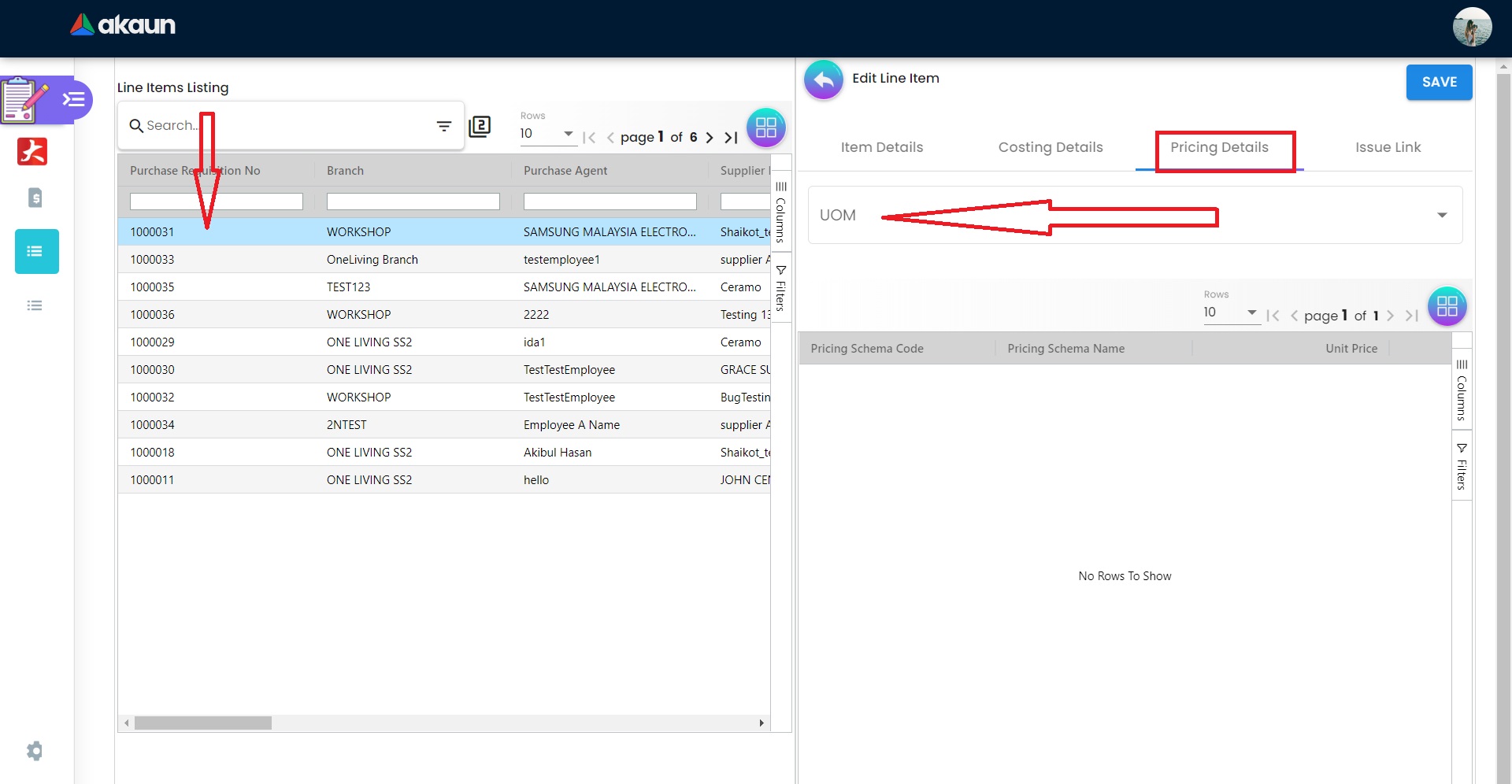Click the multi-select pages icon
1512x784 pixels.
pos(480,127)
